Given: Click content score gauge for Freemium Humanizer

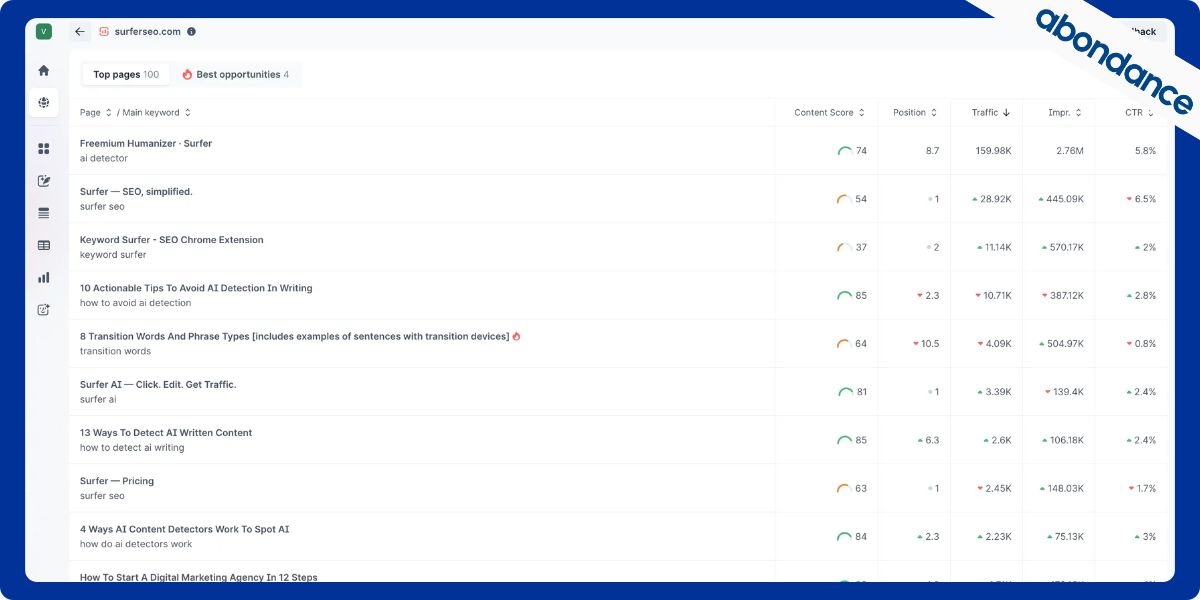Looking at the screenshot, I should 845,151.
